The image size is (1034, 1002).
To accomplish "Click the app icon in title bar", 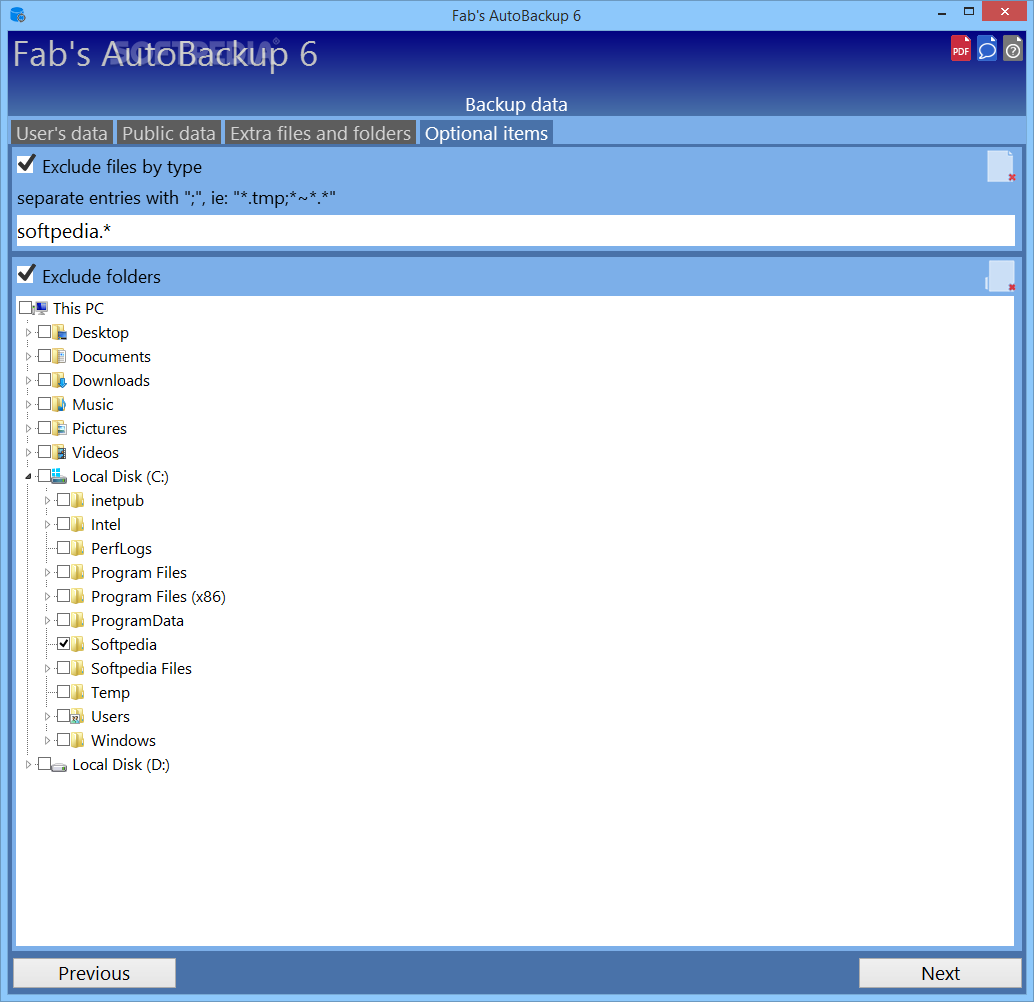I will 18,15.
